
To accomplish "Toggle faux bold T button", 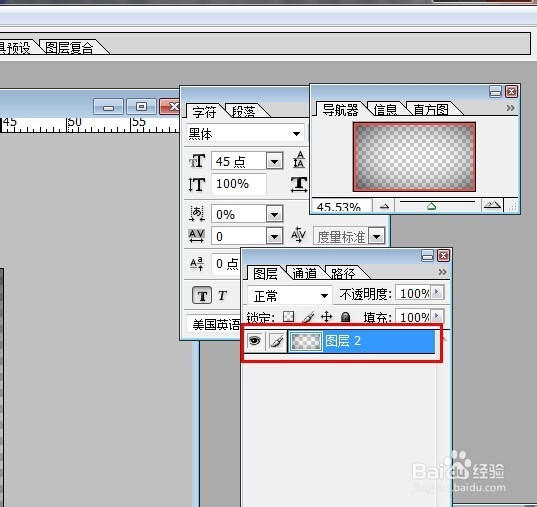I will [202, 295].
